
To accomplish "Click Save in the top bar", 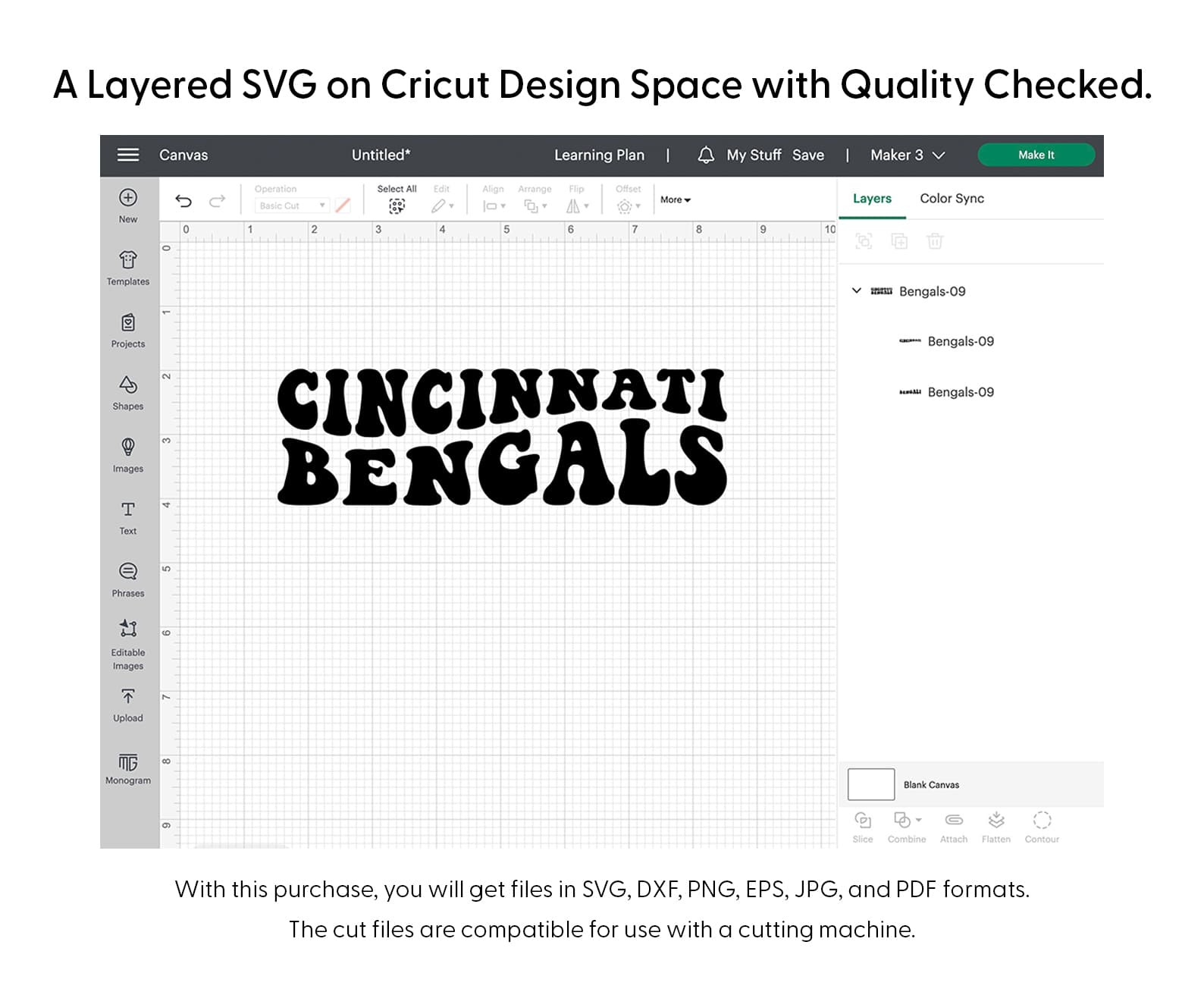I will 808,155.
